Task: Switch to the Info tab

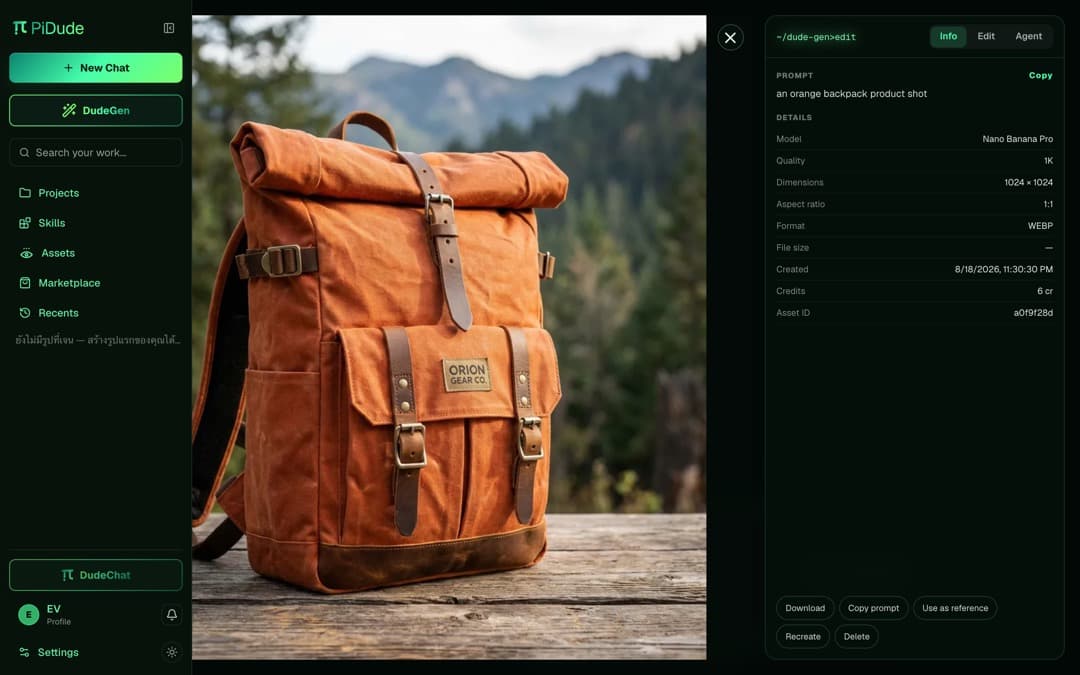Action: point(948,37)
